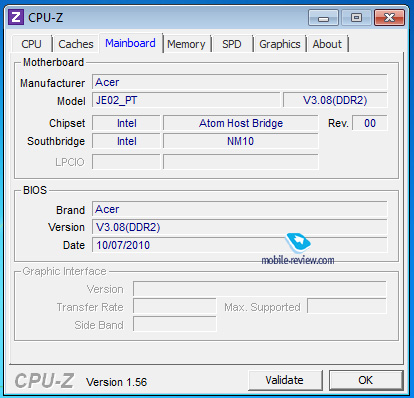Switch to the CPU tab
The image size is (414, 398).
32,44
